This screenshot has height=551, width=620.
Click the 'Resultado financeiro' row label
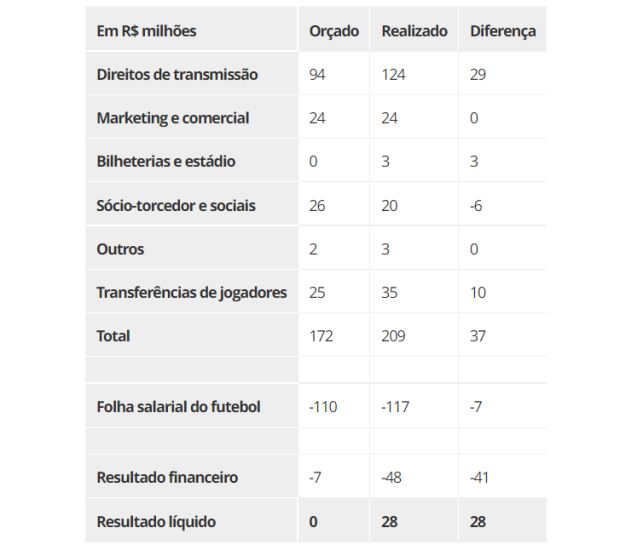point(167,477)
